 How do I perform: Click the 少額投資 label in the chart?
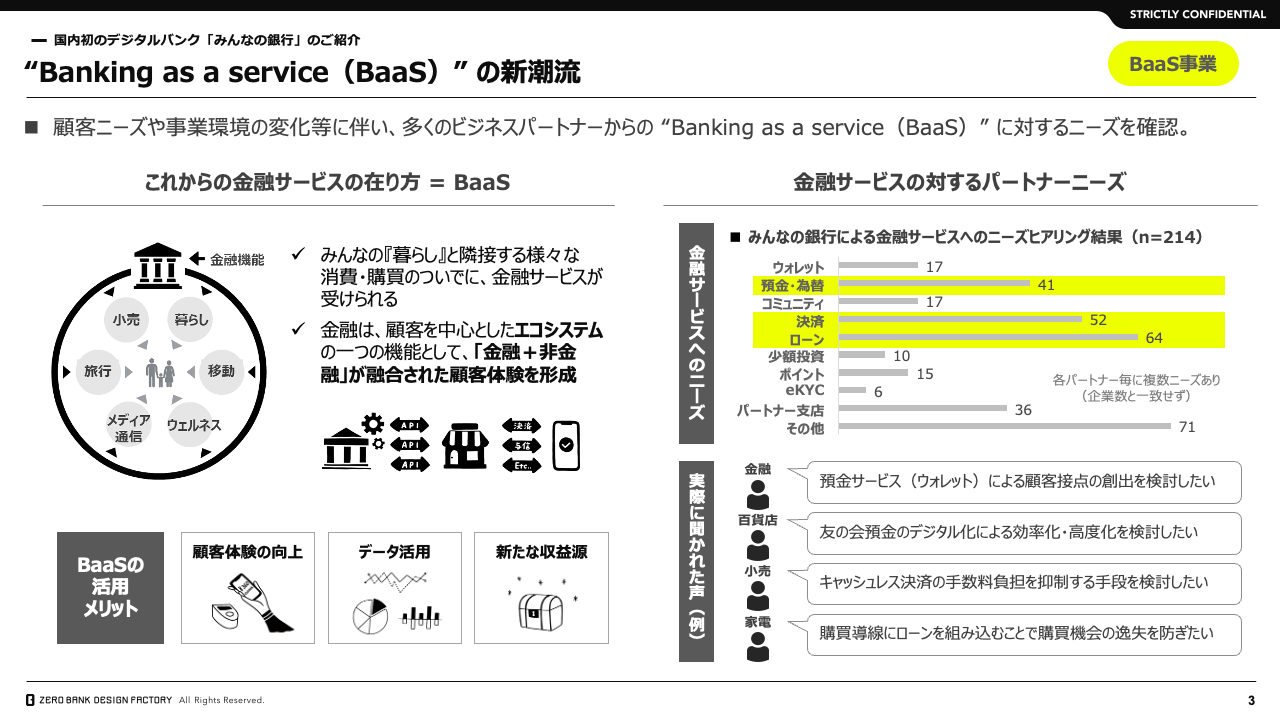pos(796,356)
